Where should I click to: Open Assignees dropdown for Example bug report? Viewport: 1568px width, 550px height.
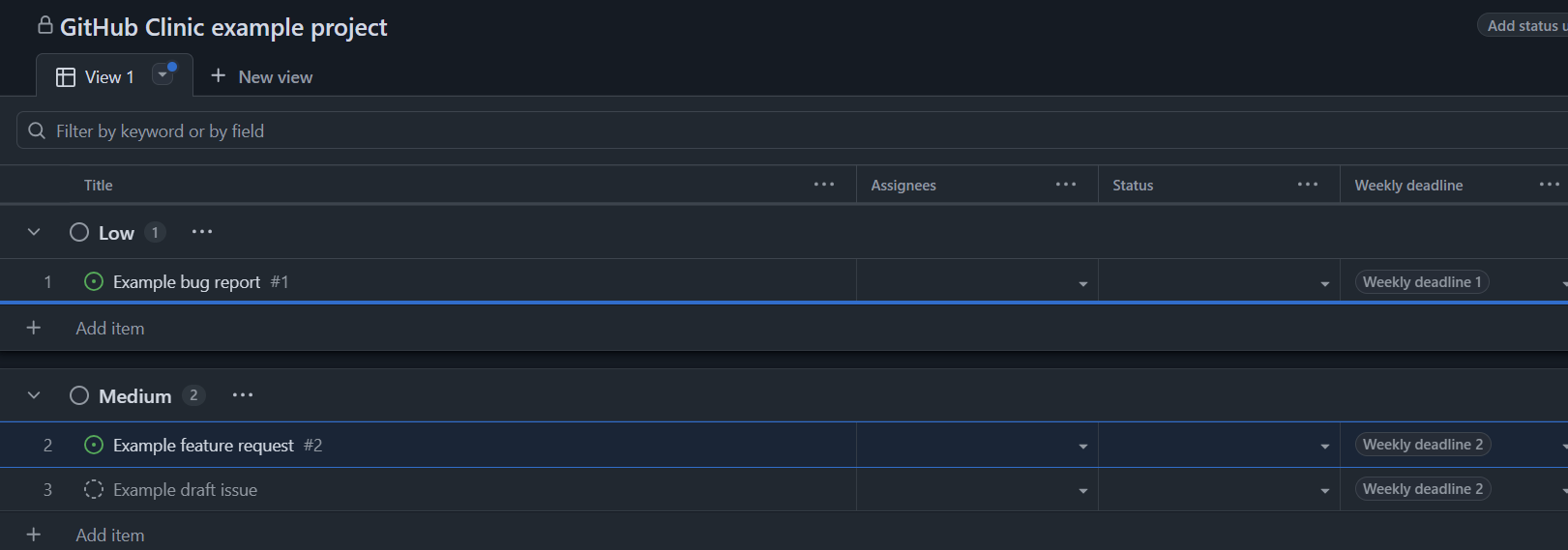(x=1083, y=284)
